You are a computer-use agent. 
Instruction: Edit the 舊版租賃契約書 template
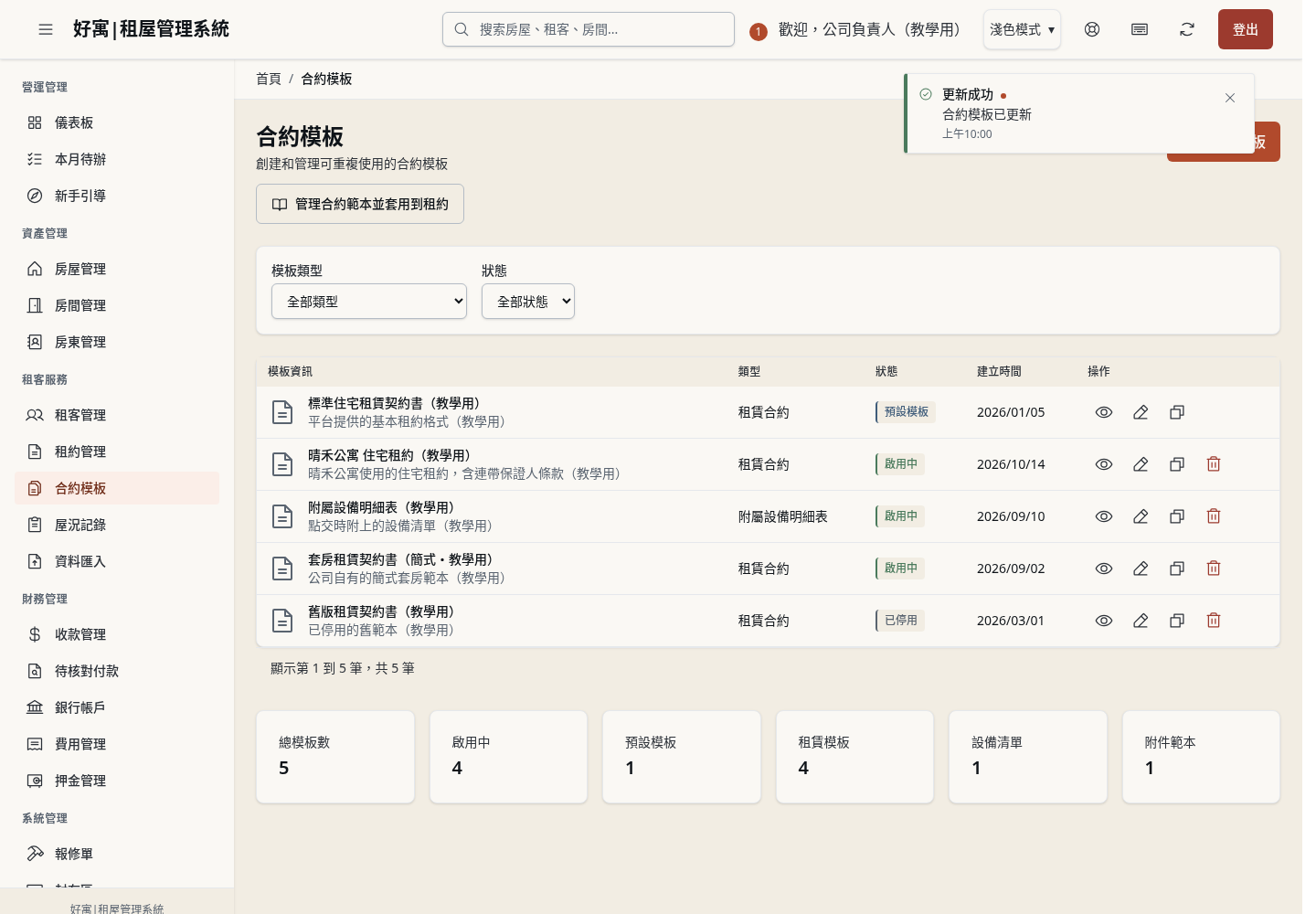[x=1141, y=621]
